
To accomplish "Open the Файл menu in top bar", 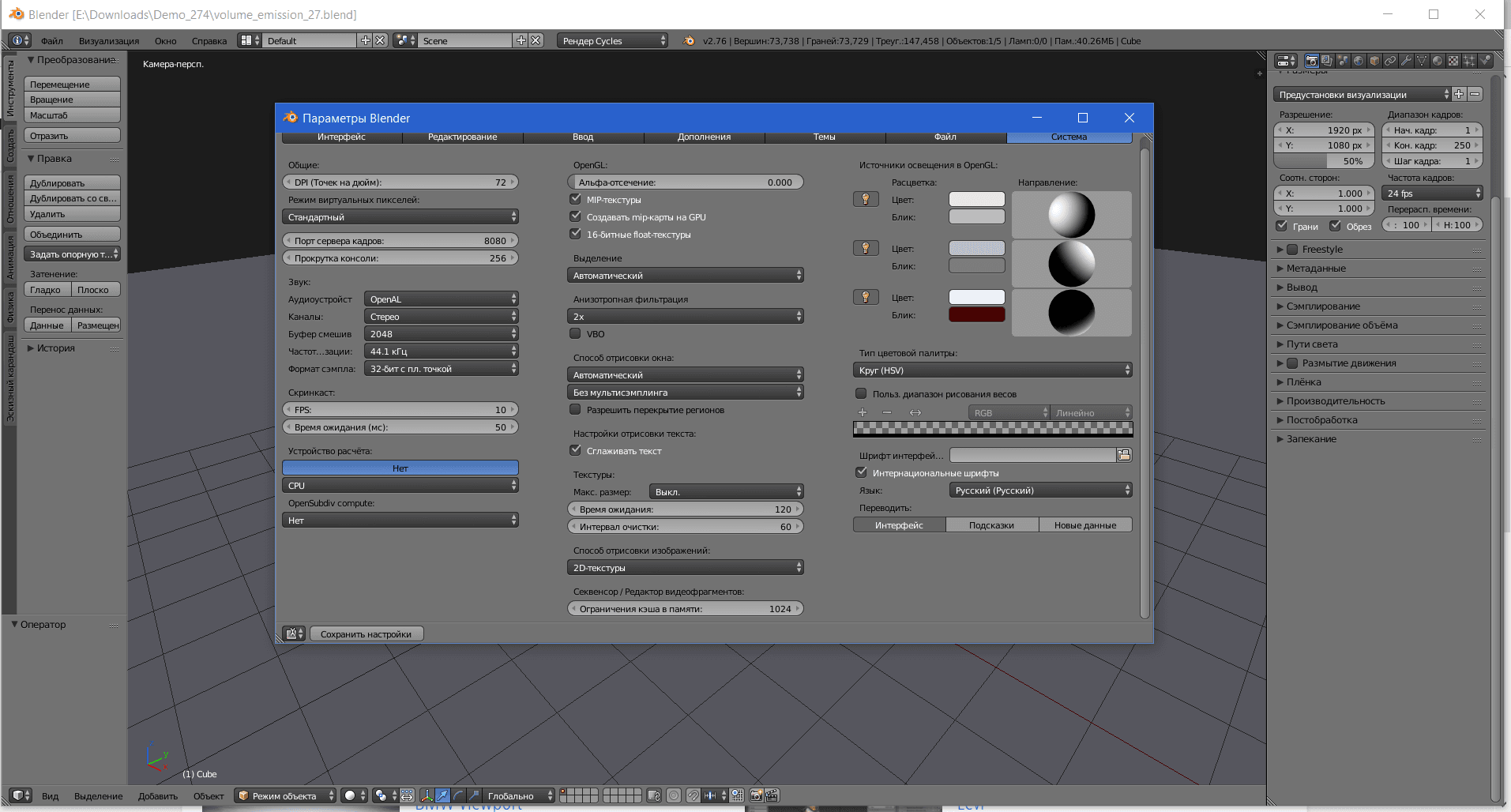I will pyautogui.click(x=52, y=41).
